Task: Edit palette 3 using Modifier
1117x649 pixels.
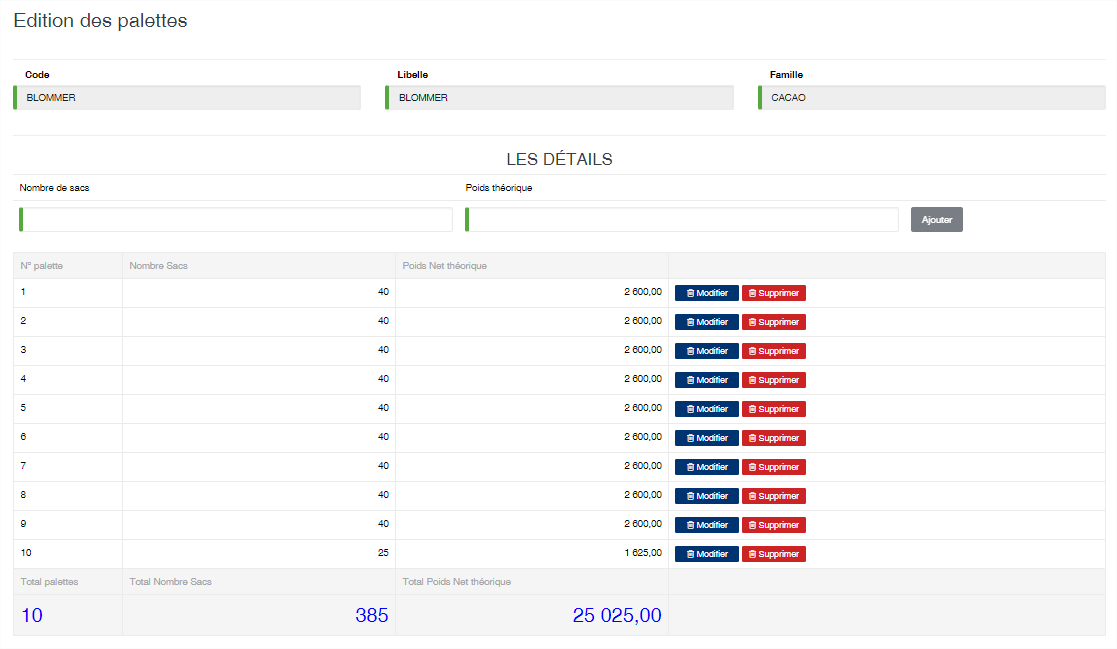Action: [707, 351]
